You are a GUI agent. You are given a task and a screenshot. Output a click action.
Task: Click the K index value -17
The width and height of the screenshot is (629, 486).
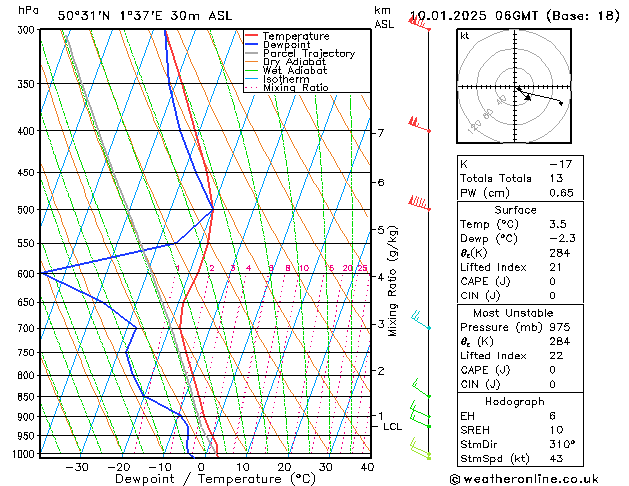point(560,164)
